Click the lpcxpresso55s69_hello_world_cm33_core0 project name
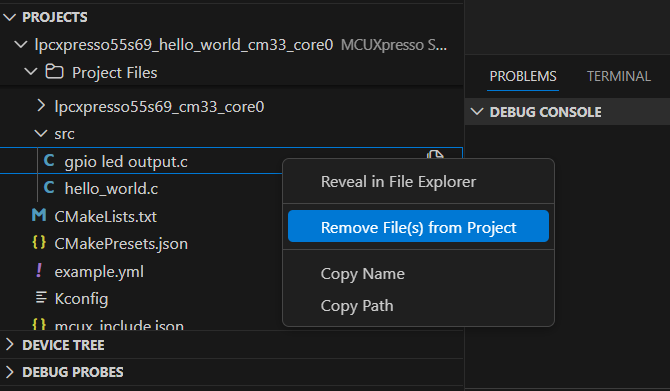 click(184, 45)
